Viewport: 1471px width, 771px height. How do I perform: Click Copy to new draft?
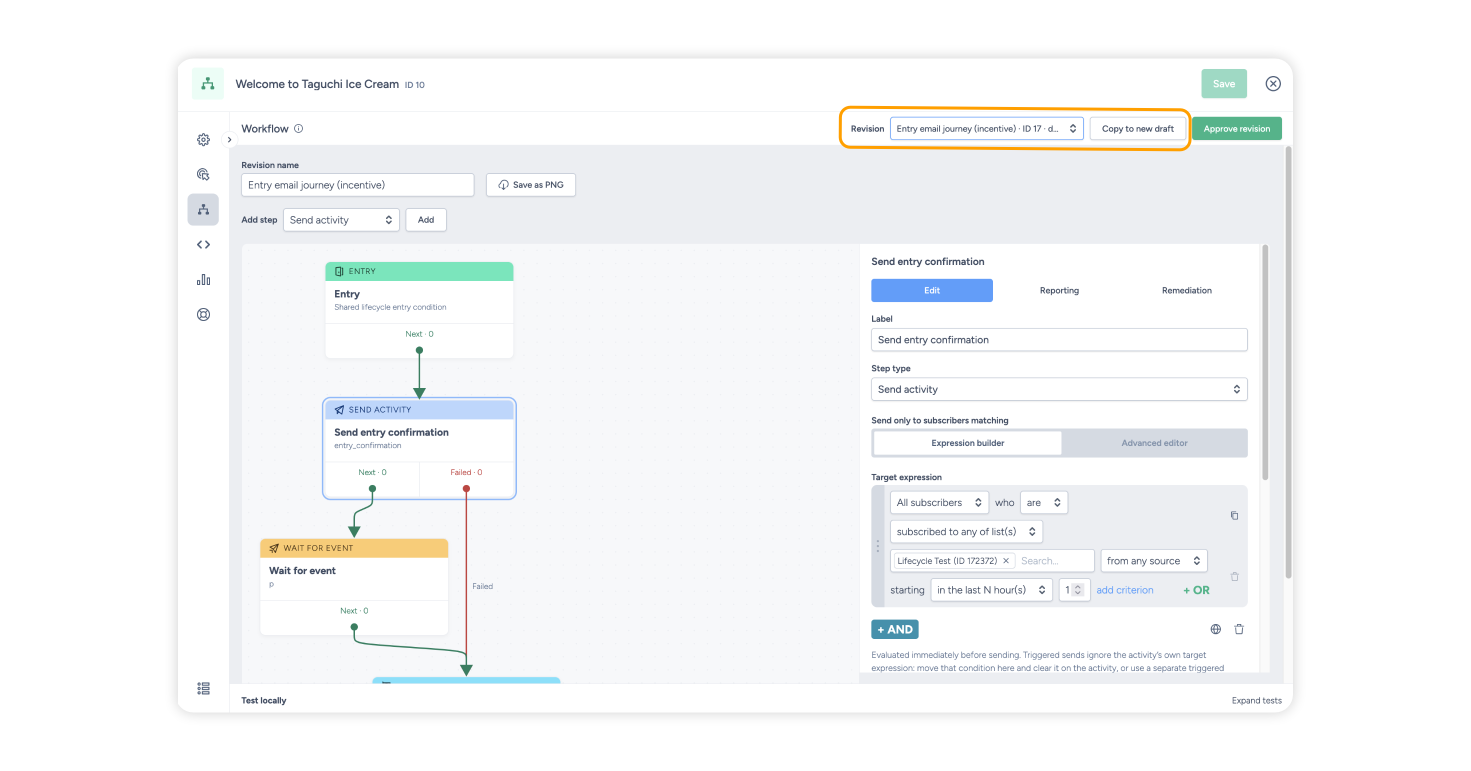tap(1138, 129)
